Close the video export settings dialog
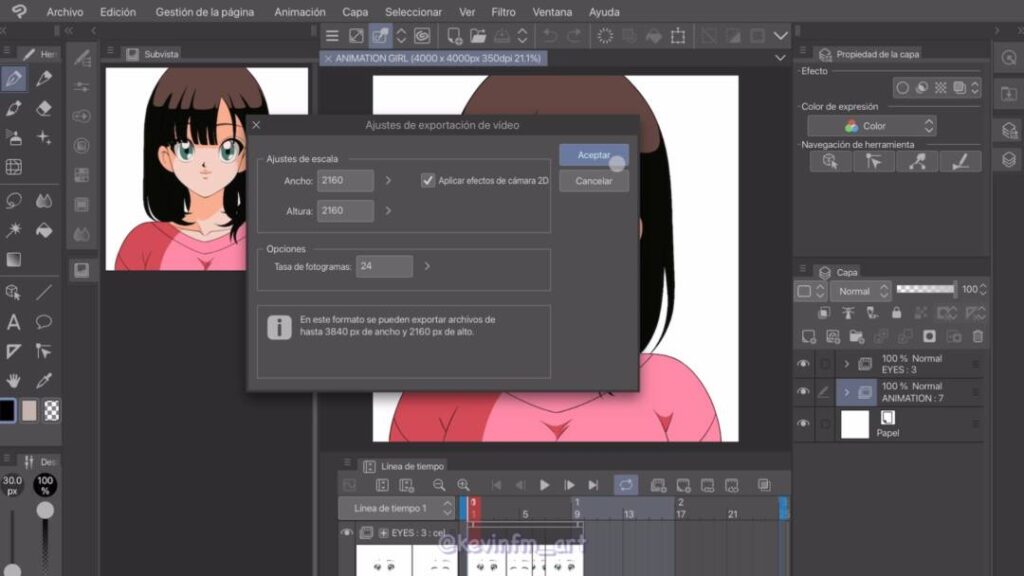1024x576 pixels. click(256, 125)
